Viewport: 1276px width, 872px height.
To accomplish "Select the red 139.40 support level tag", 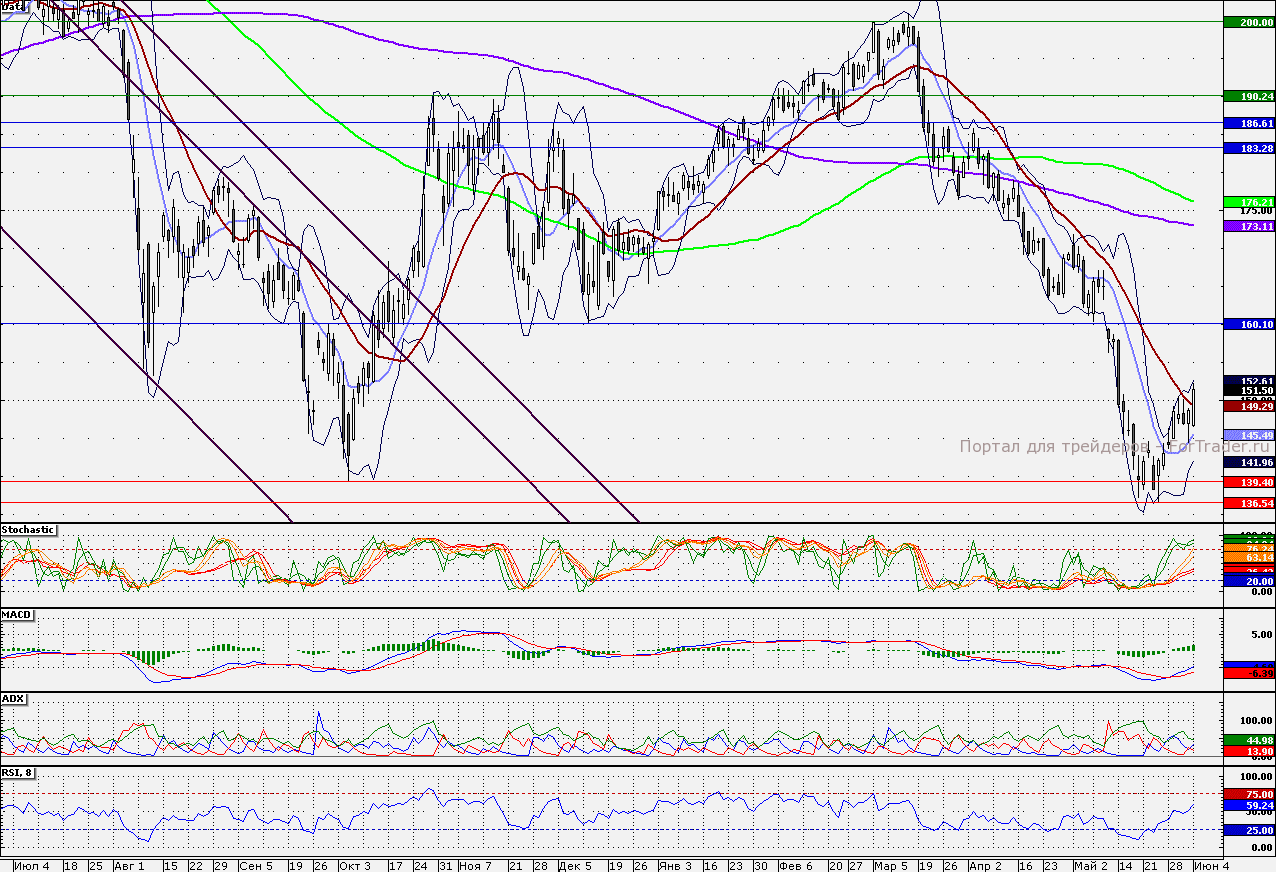I will pos(1249,482).
